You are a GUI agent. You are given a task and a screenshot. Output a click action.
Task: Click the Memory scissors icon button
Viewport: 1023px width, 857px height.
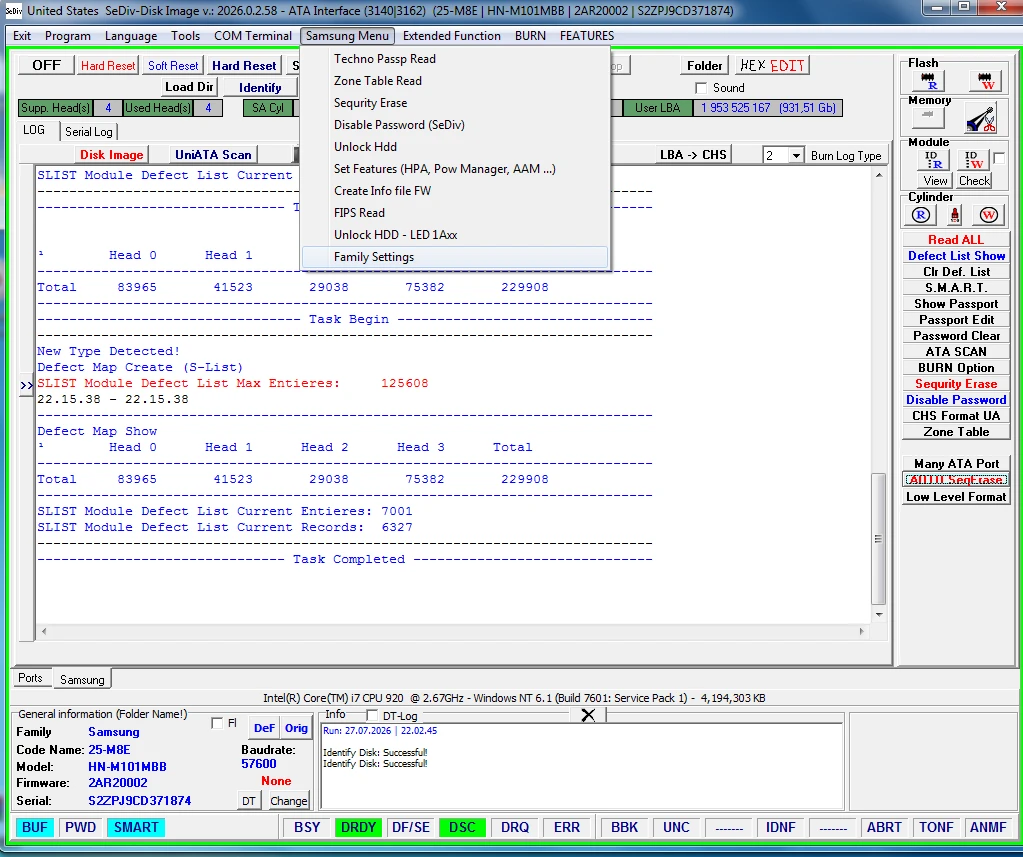pos(981,119)
